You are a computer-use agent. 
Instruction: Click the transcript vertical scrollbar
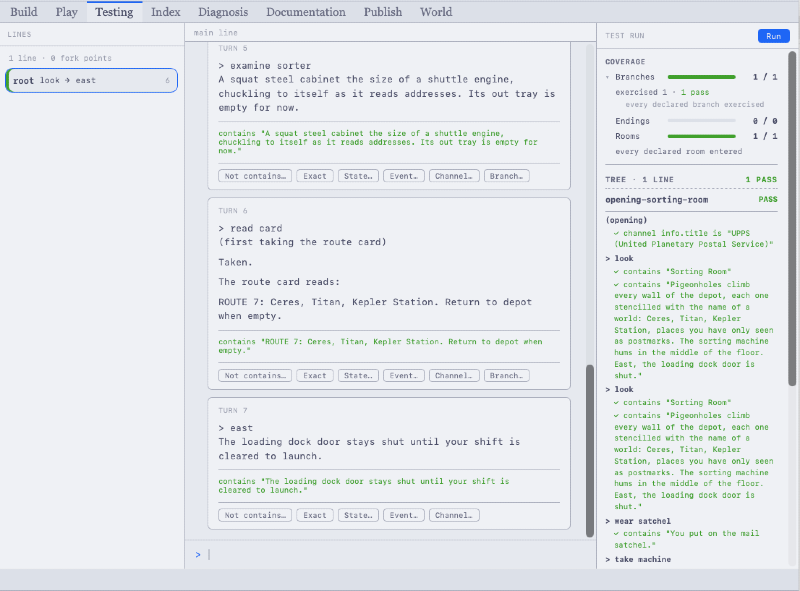click(590, 450)
